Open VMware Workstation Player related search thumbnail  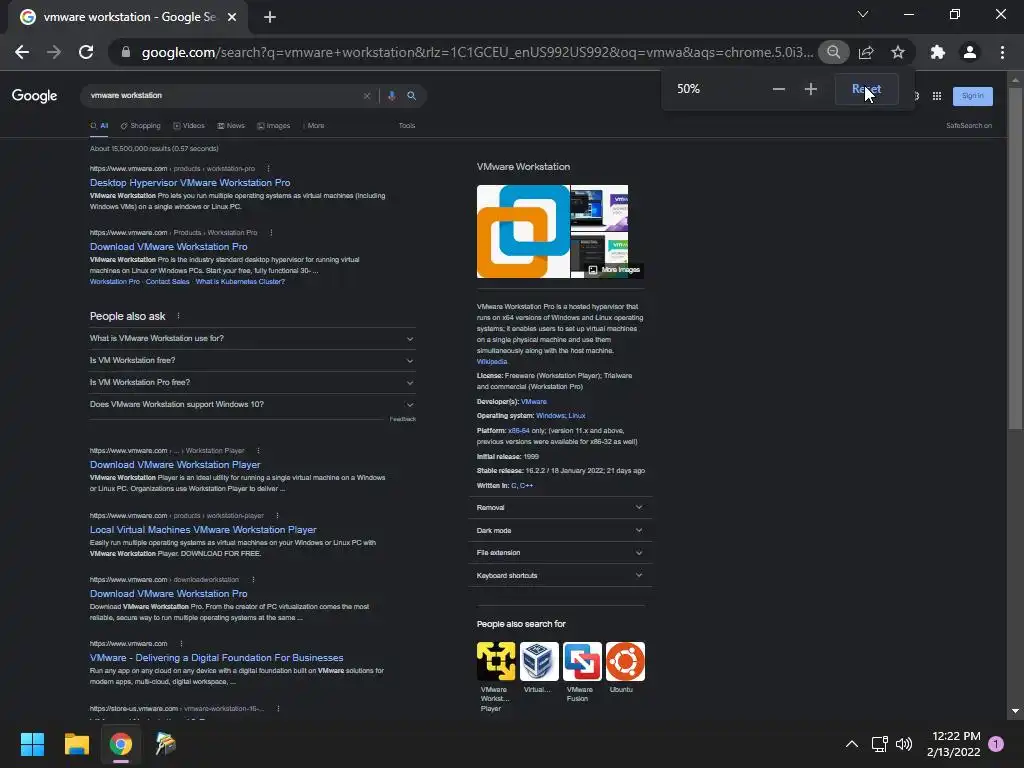point(496,661)
